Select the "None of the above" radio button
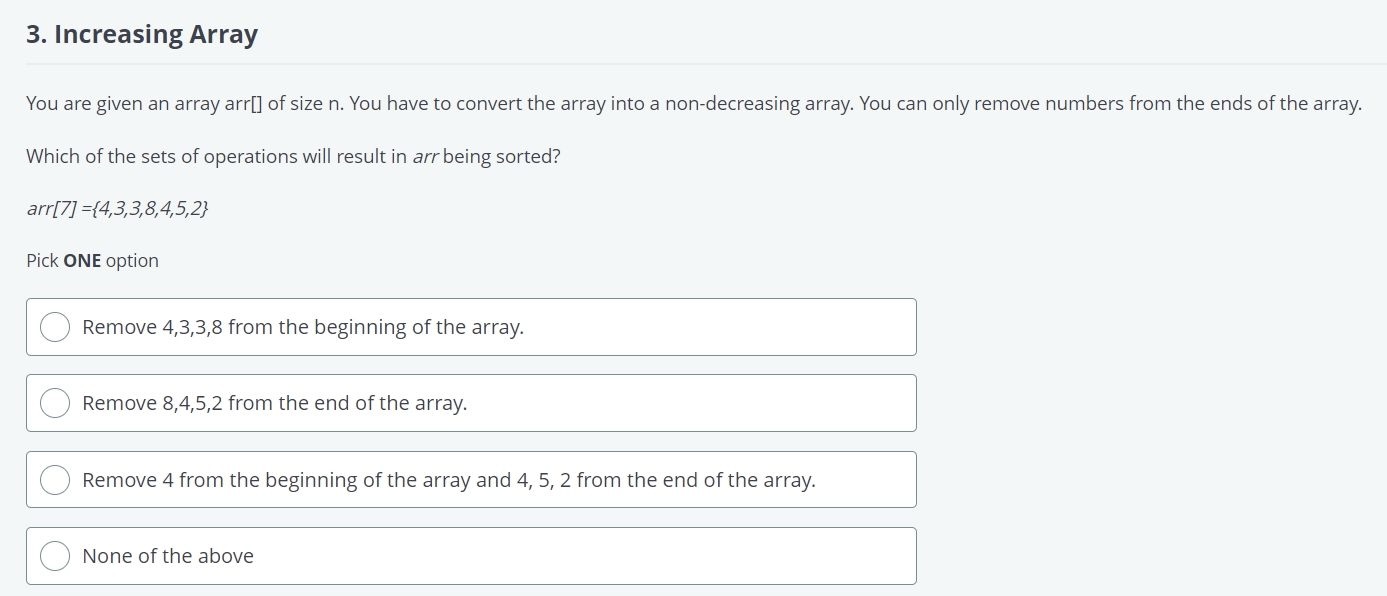The height and width of the screenshot is (596, 1387). point(55,556)
